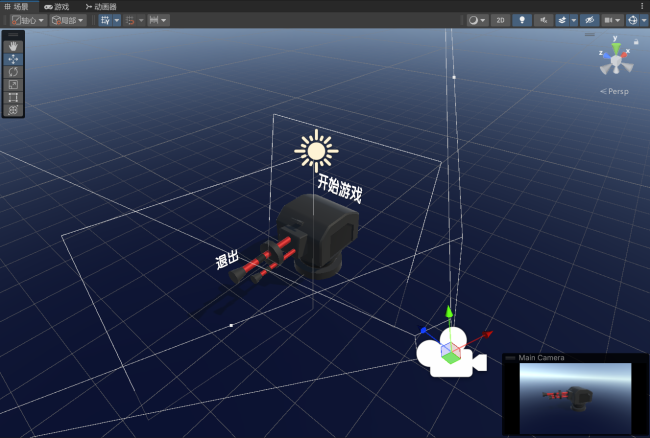Image resolution: width=650 pixels, height=438 pixels.
Task: Click the Main Camera preview thumbnail
Action: [575, 397]
